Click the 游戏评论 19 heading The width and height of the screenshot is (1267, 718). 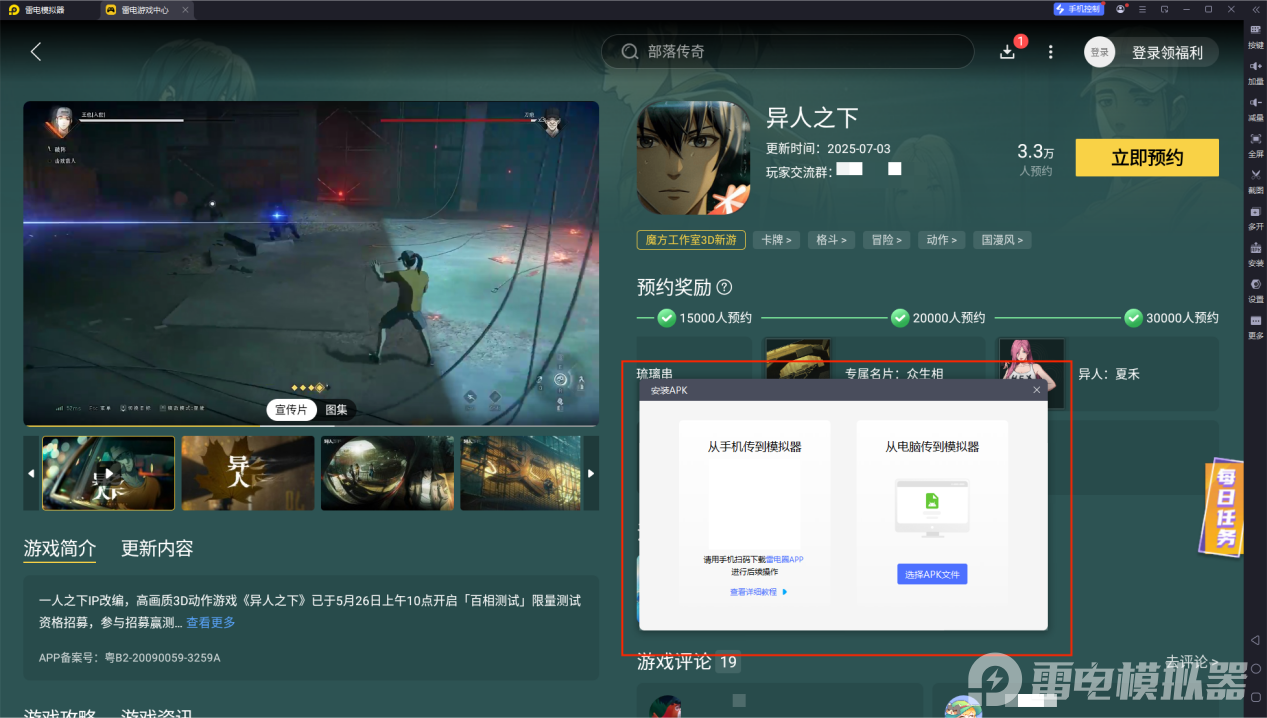coord(688,661)
